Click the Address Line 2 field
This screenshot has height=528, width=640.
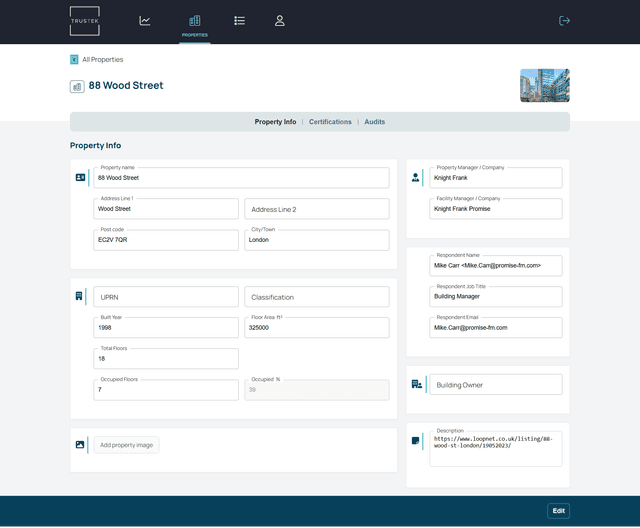click(317, 209)
